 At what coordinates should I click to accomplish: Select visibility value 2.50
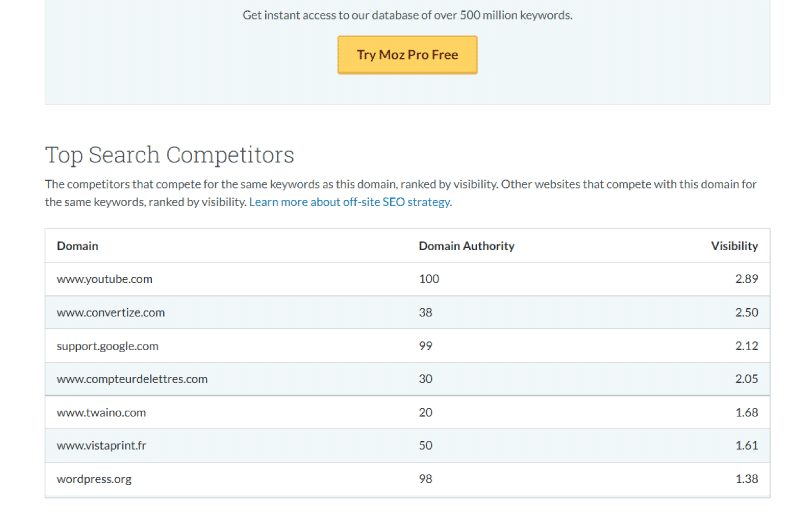click(746, 312)
